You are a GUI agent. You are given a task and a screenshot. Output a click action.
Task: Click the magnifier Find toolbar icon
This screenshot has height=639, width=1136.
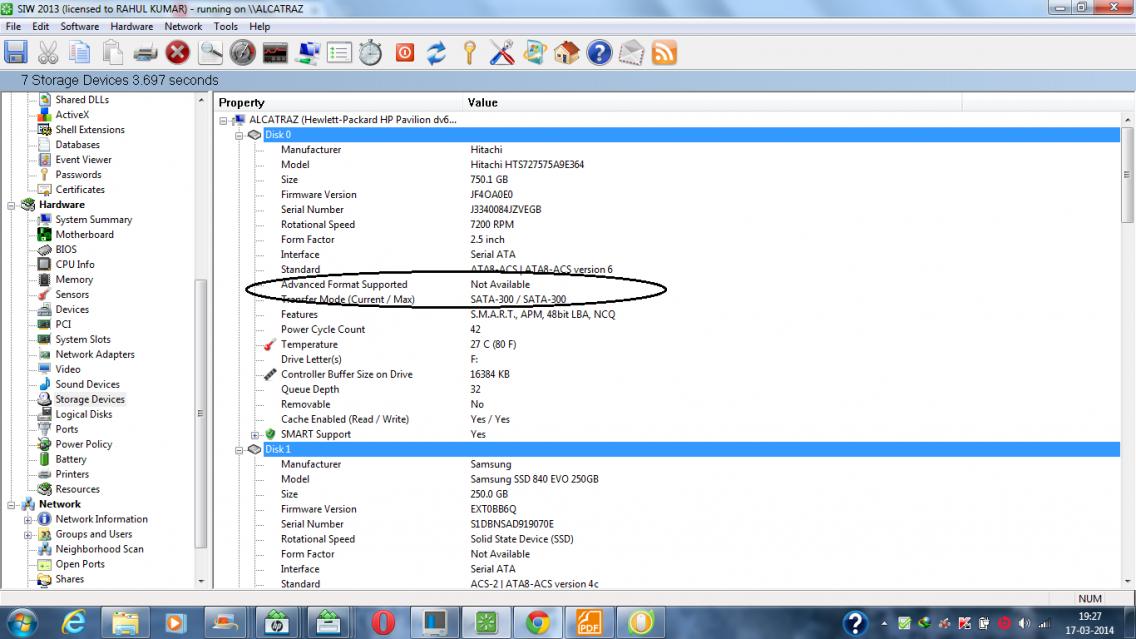click(210, 53)
